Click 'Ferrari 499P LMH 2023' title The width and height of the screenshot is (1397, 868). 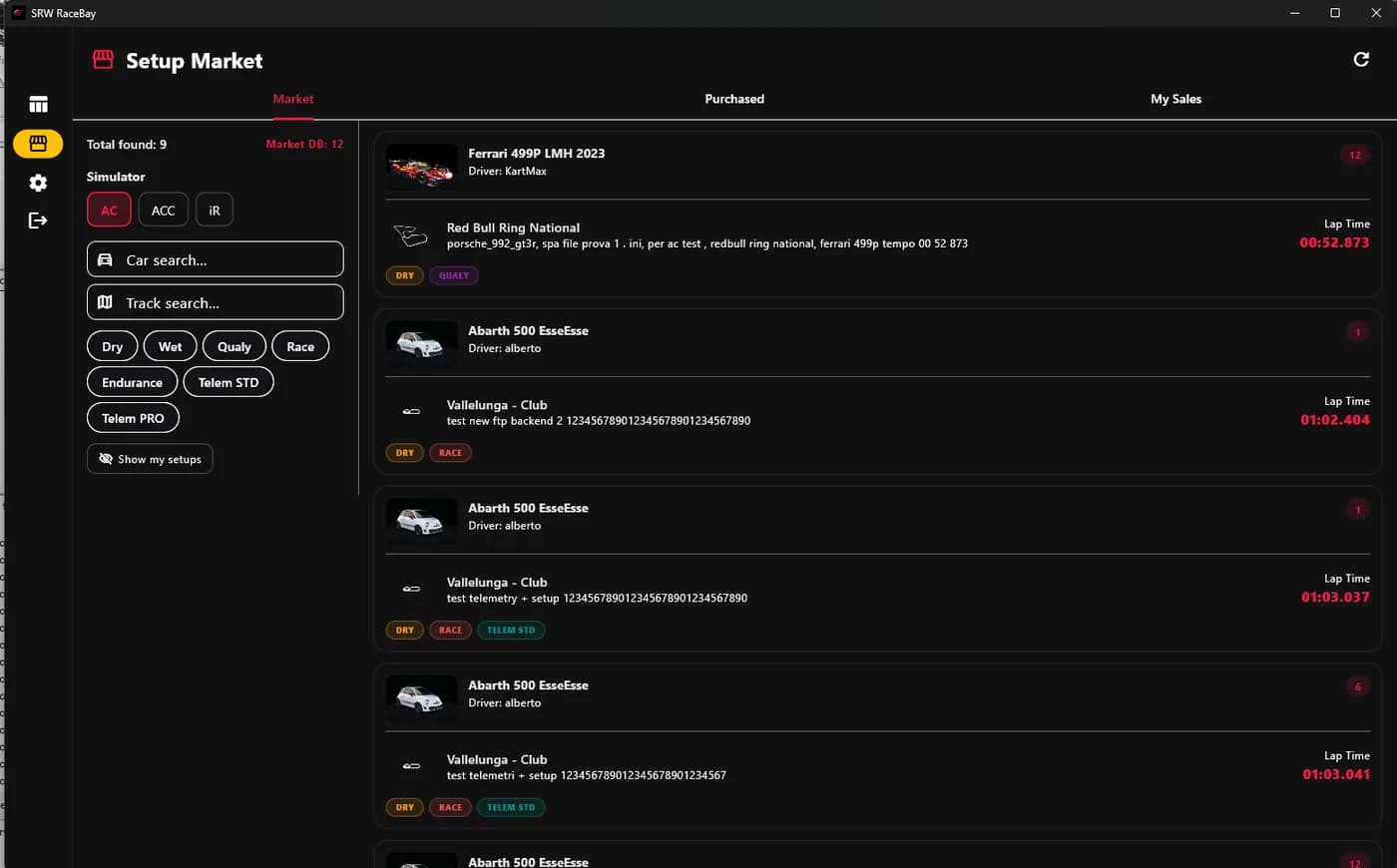coord(537,154)
